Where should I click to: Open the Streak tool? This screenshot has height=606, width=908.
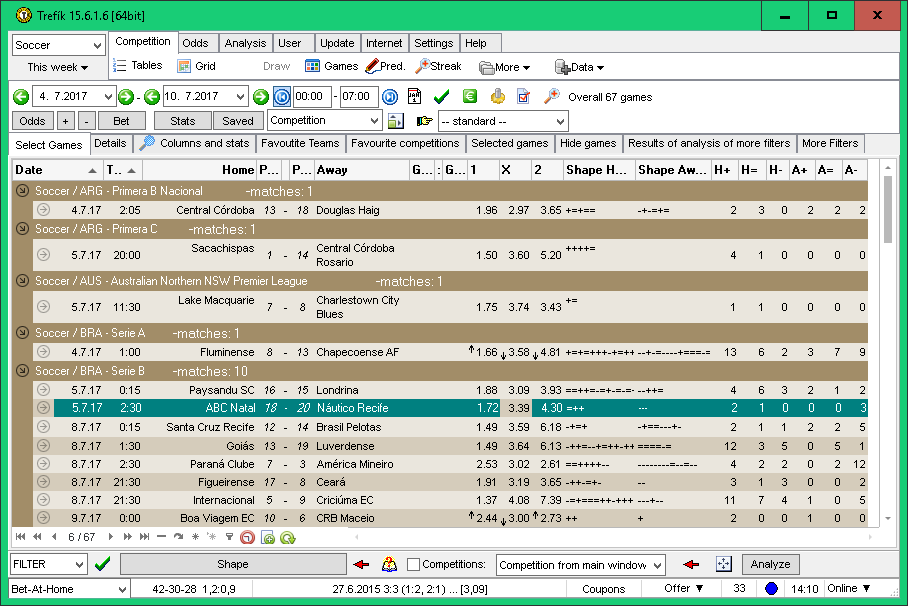(x=438, y=66)
